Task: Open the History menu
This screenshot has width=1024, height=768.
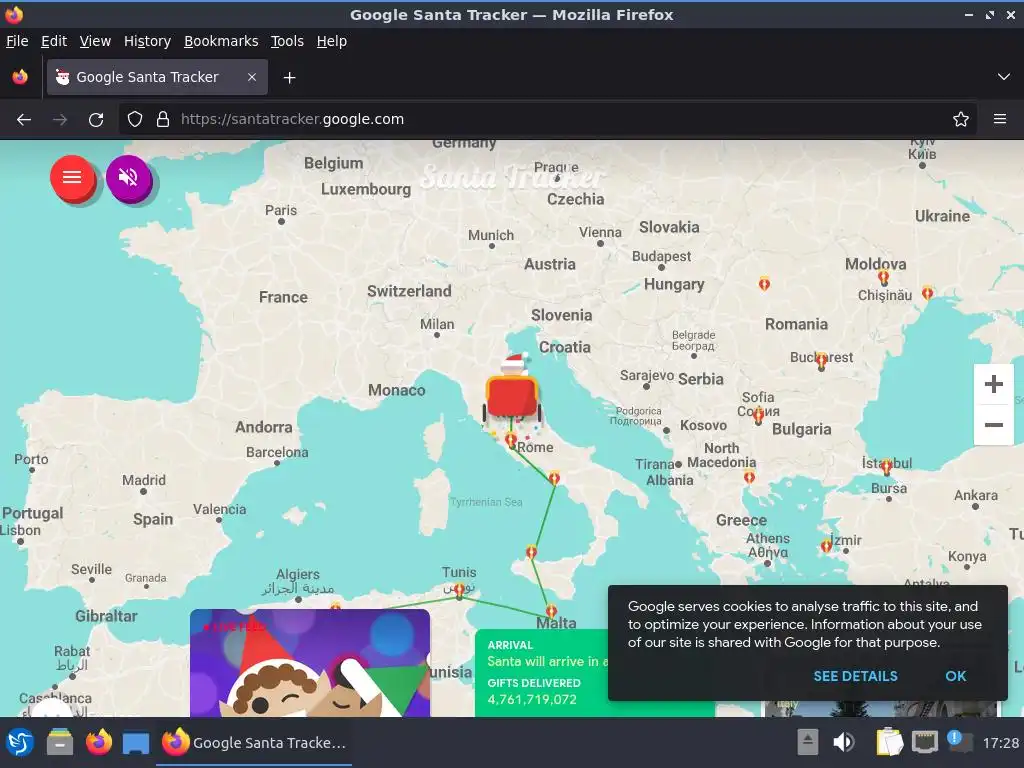Action: pyautogui.click(x=147, y=41)
